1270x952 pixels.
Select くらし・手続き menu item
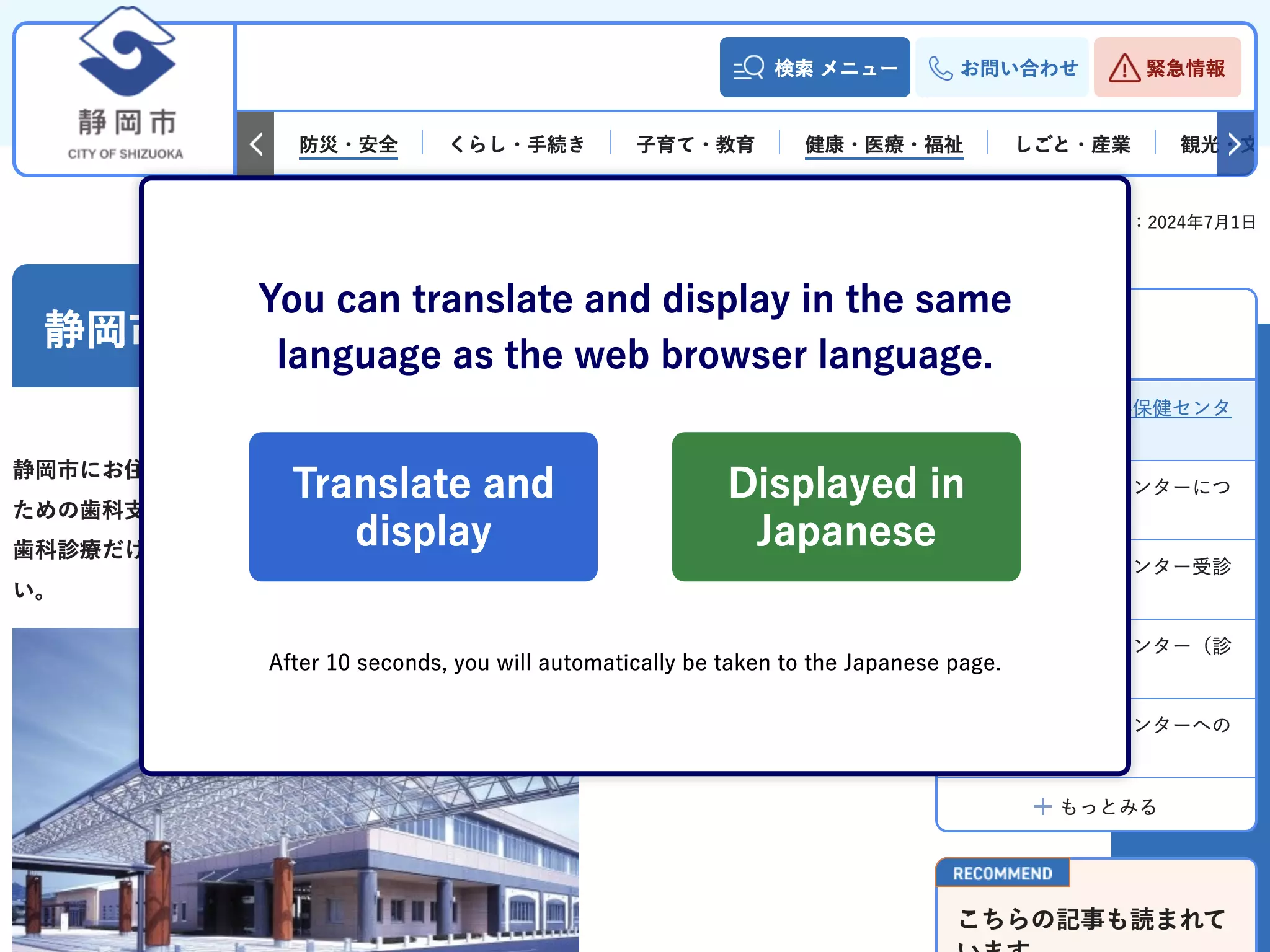[x=517, y=144]
